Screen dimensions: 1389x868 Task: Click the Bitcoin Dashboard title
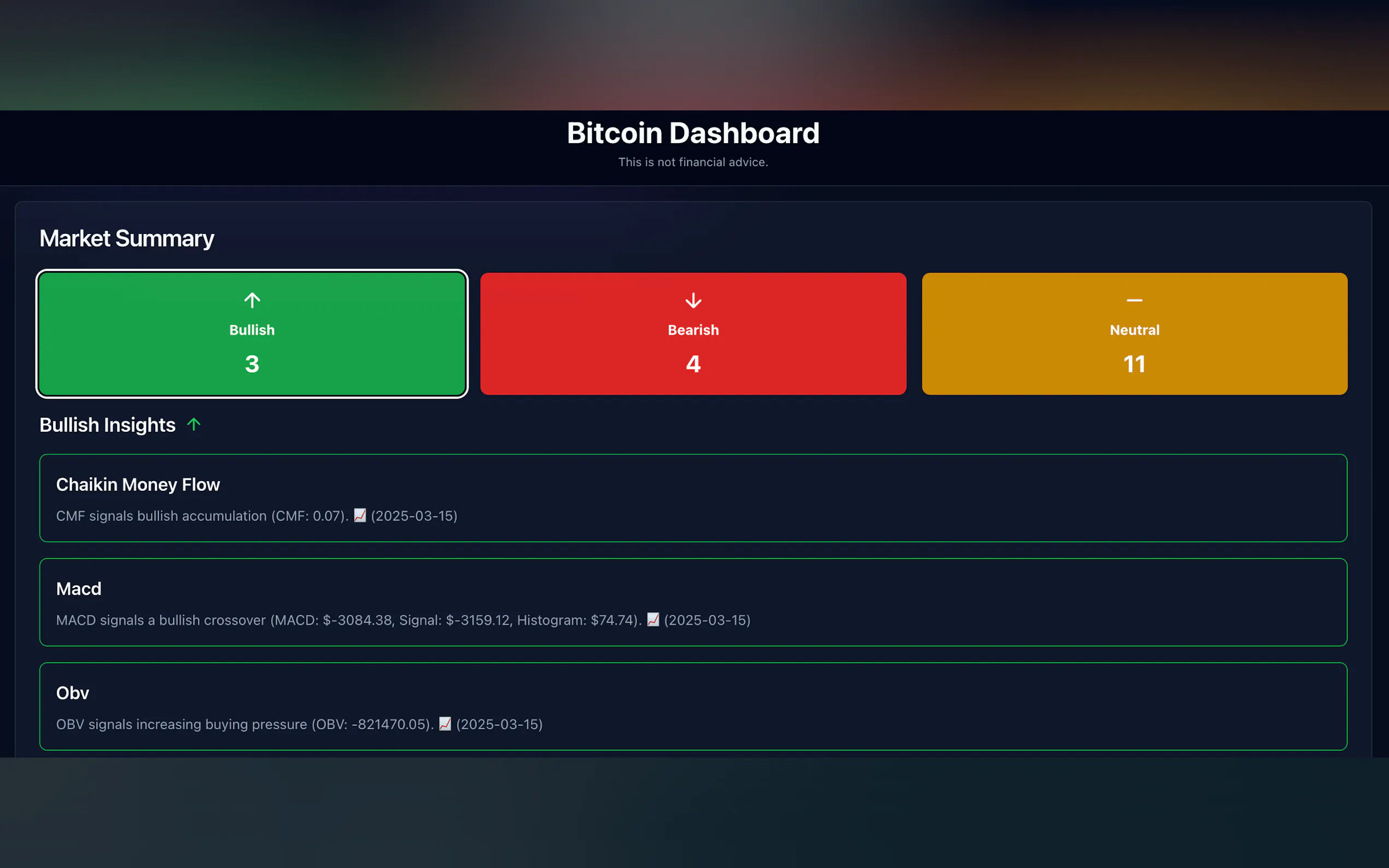click(x=693, y=133)
